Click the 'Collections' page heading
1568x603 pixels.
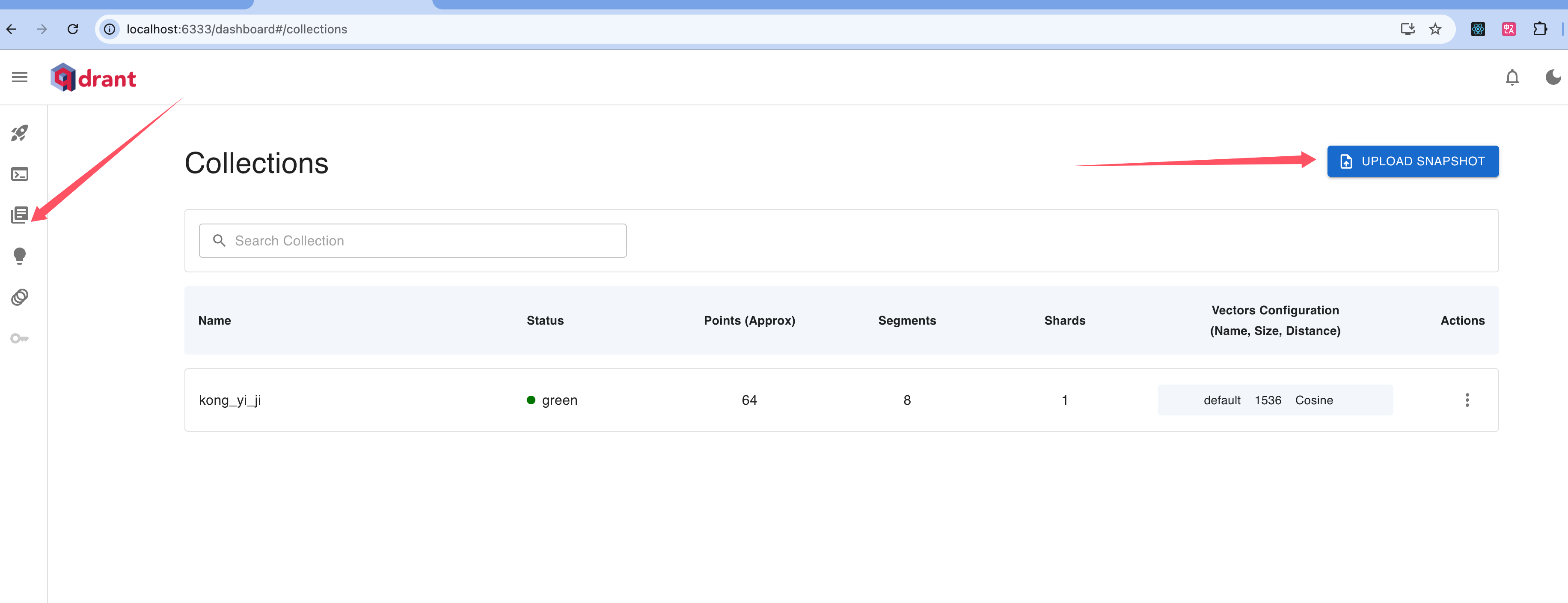pos(256,163)
